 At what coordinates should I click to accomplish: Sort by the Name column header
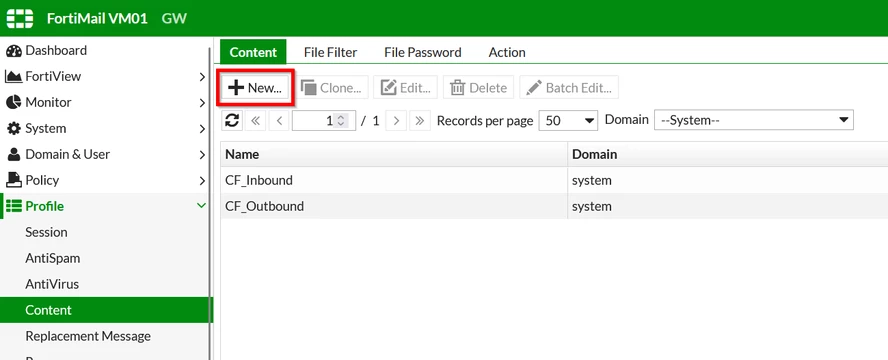[394, 154]
